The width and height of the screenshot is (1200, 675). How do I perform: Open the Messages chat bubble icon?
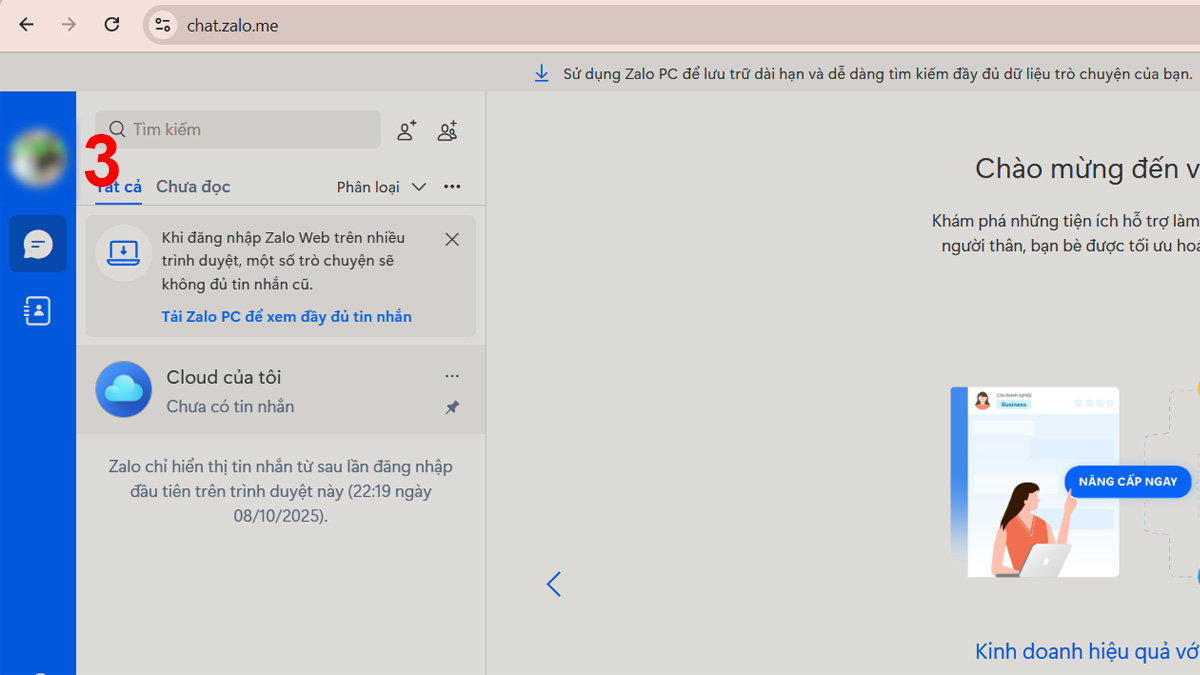pos(38,244)
